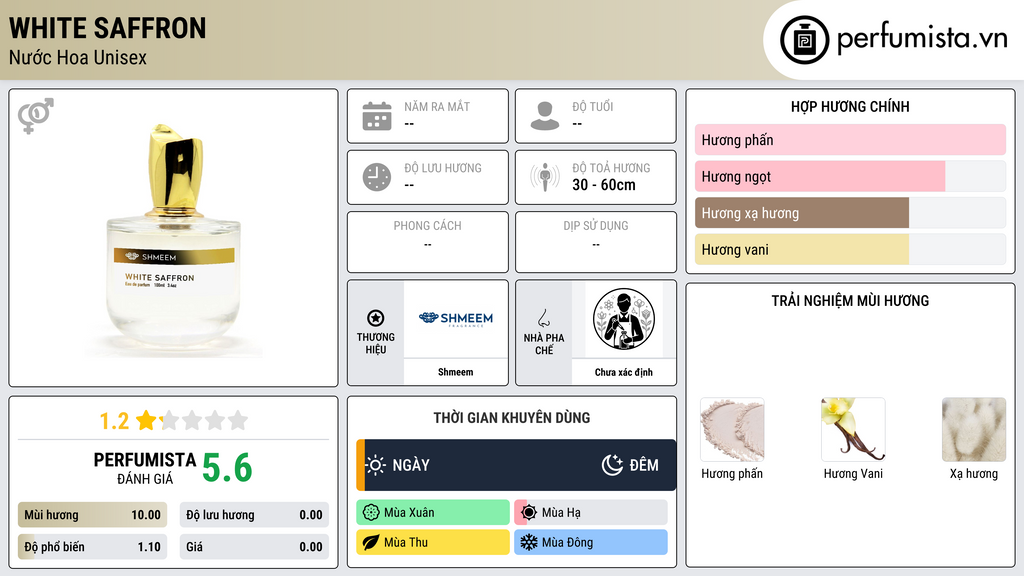
Task: Click the unisex gender symbol icon
Action: [x=36, y=116]
